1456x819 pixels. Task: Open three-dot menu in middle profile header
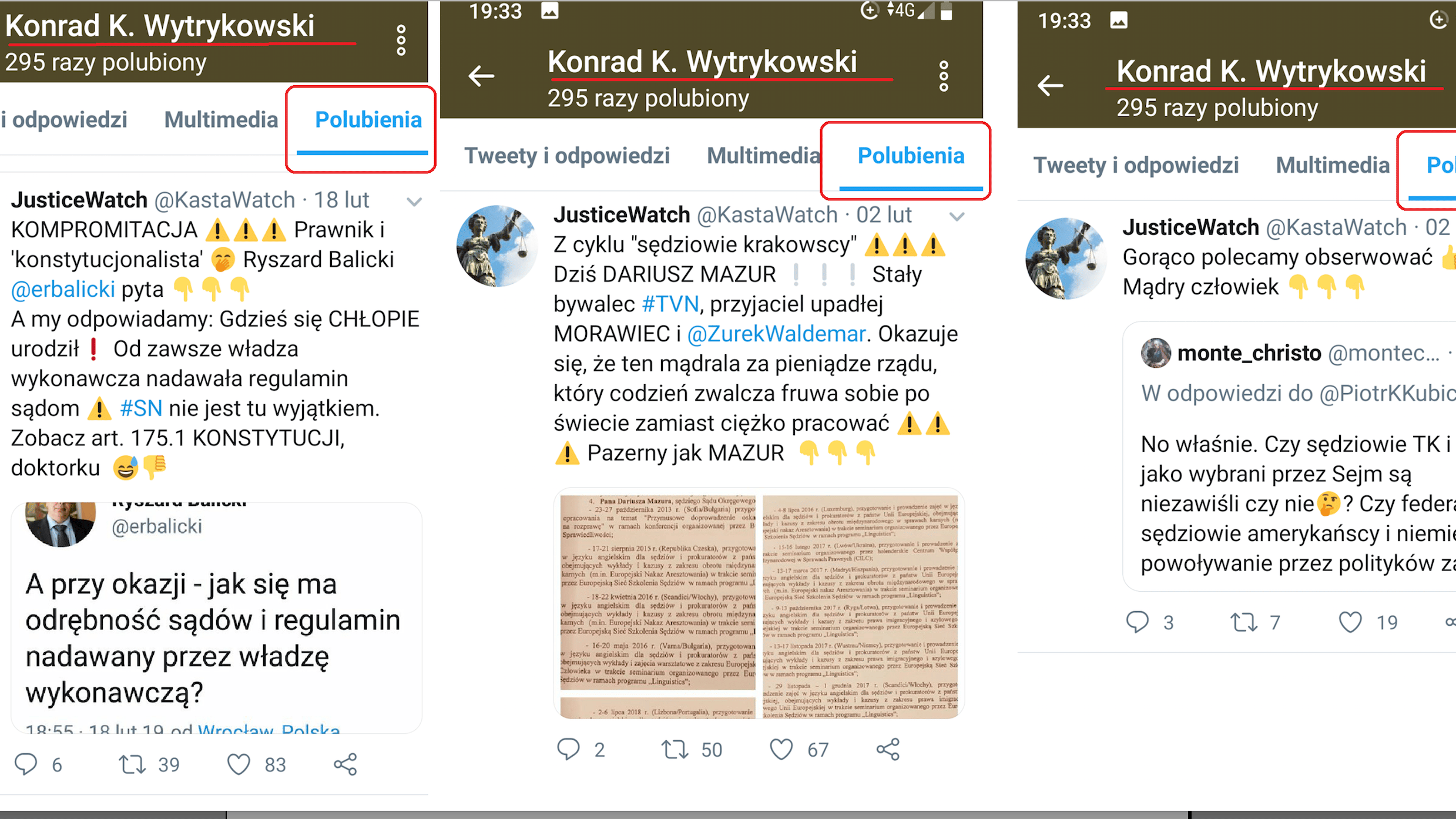click(x=944, y=76)
